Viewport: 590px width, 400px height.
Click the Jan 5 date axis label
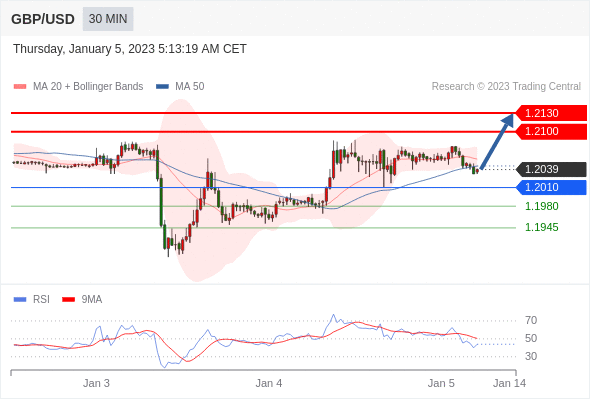[441, 383]
